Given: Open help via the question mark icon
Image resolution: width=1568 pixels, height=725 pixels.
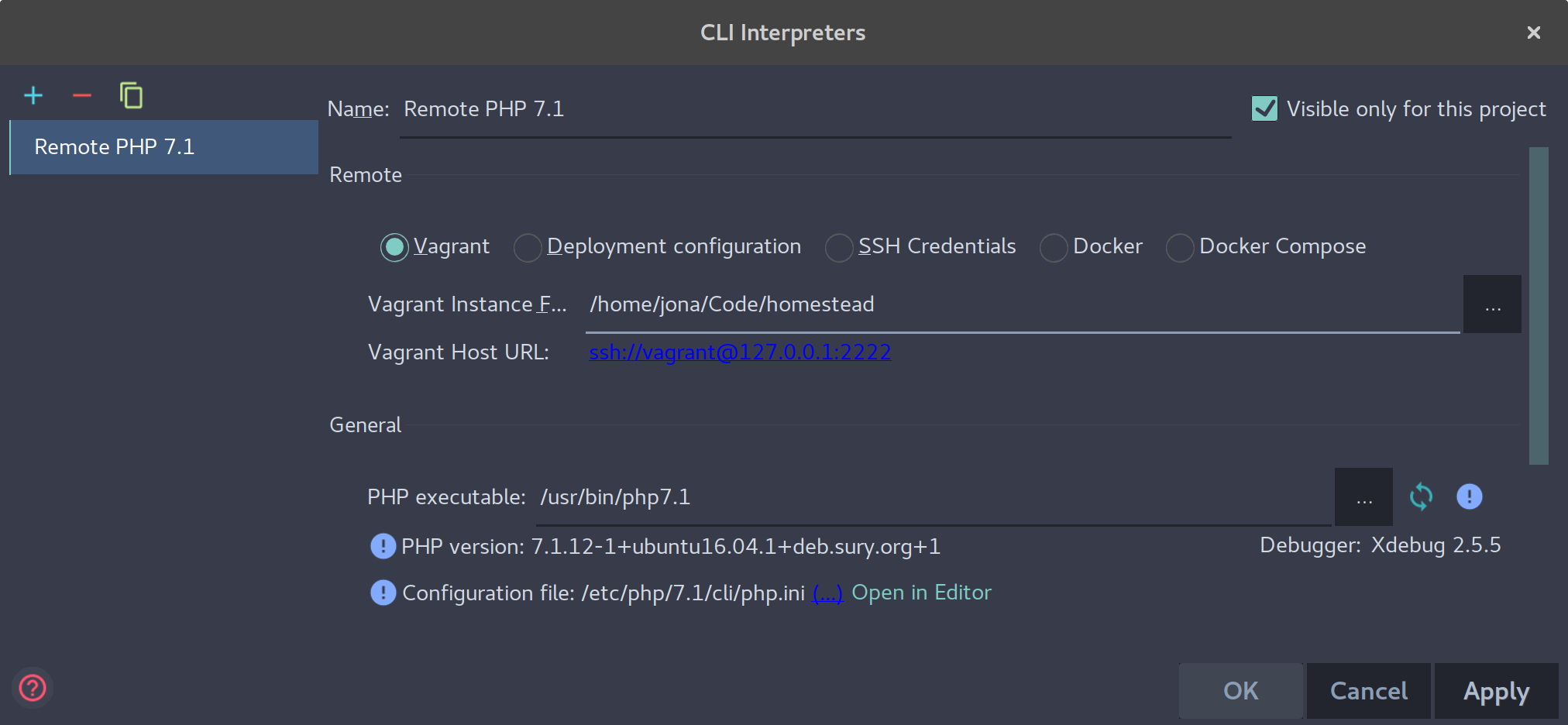Looking at the screenshot, I should click(32, 687).
